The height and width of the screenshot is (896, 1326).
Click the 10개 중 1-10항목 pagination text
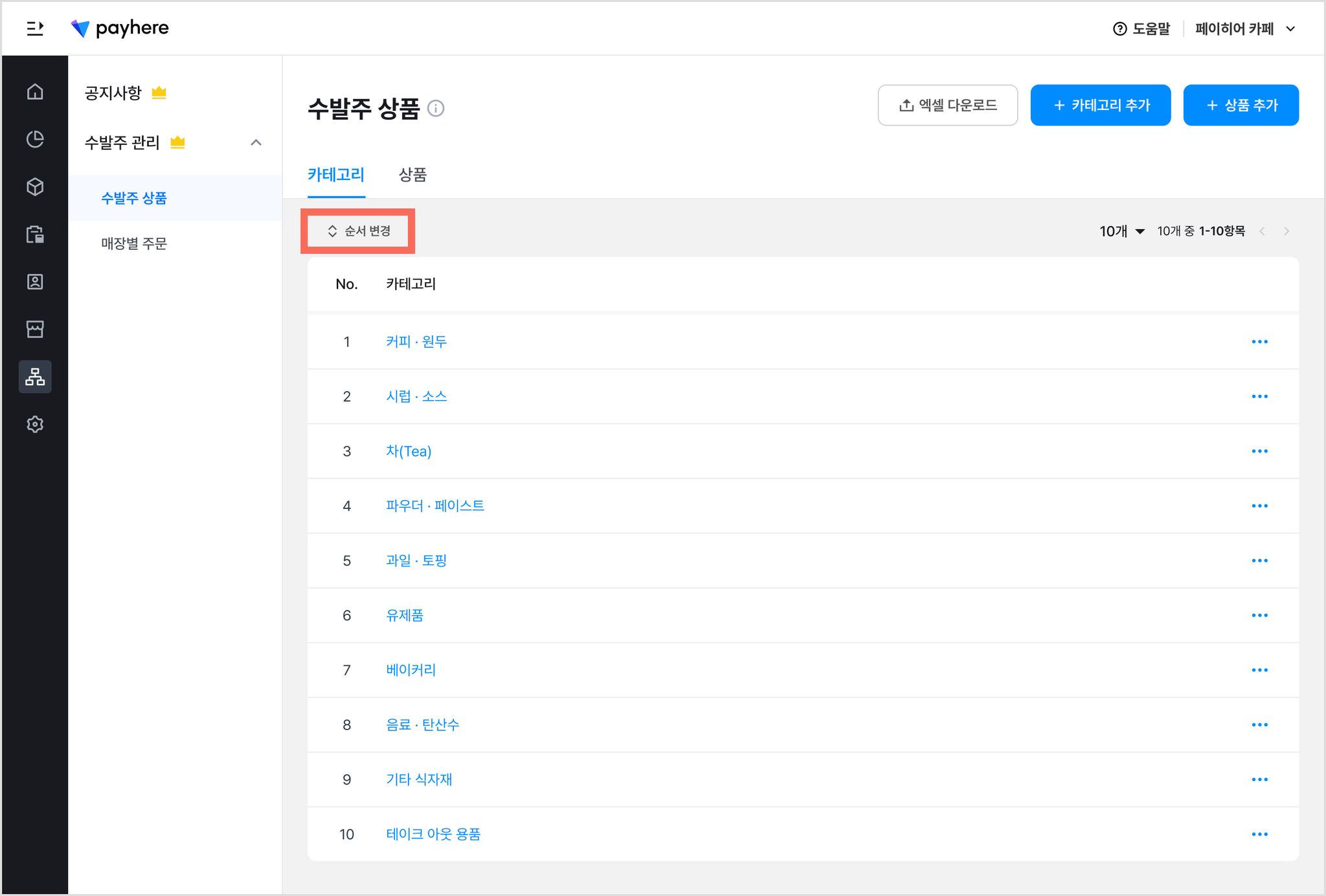(1201, 231)
